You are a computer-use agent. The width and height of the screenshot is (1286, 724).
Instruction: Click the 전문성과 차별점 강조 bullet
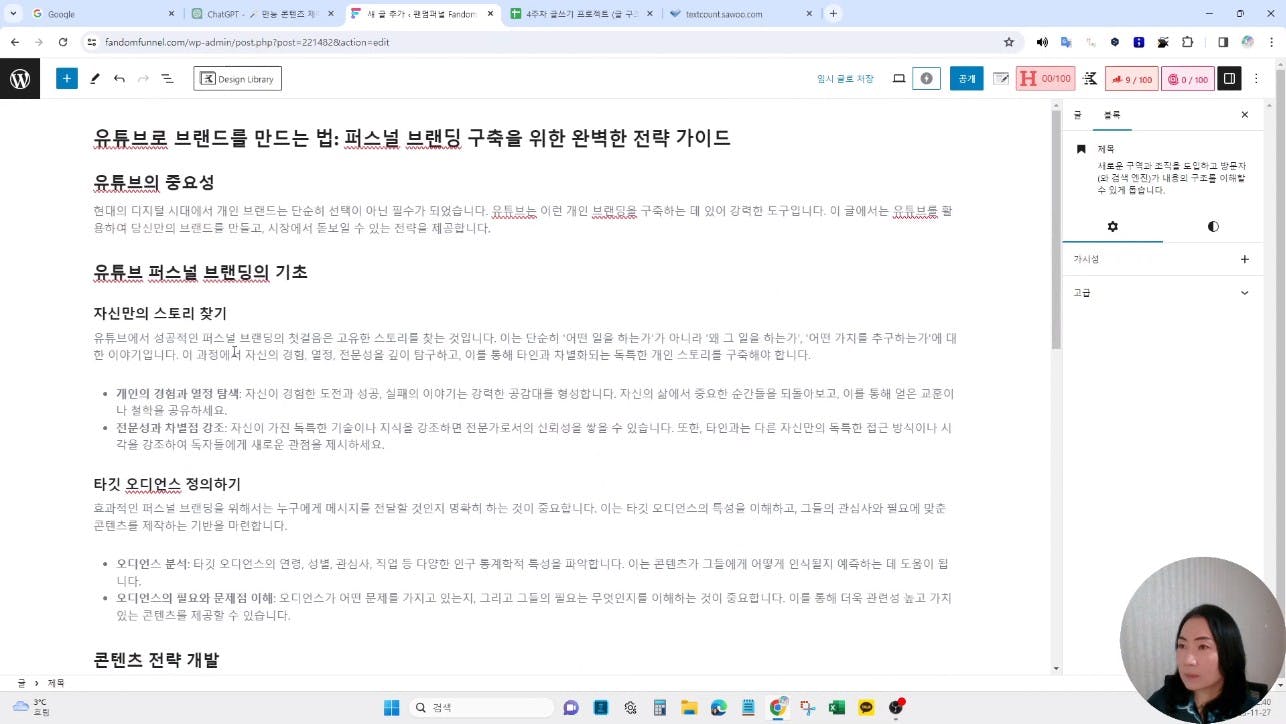pos(535,436)
